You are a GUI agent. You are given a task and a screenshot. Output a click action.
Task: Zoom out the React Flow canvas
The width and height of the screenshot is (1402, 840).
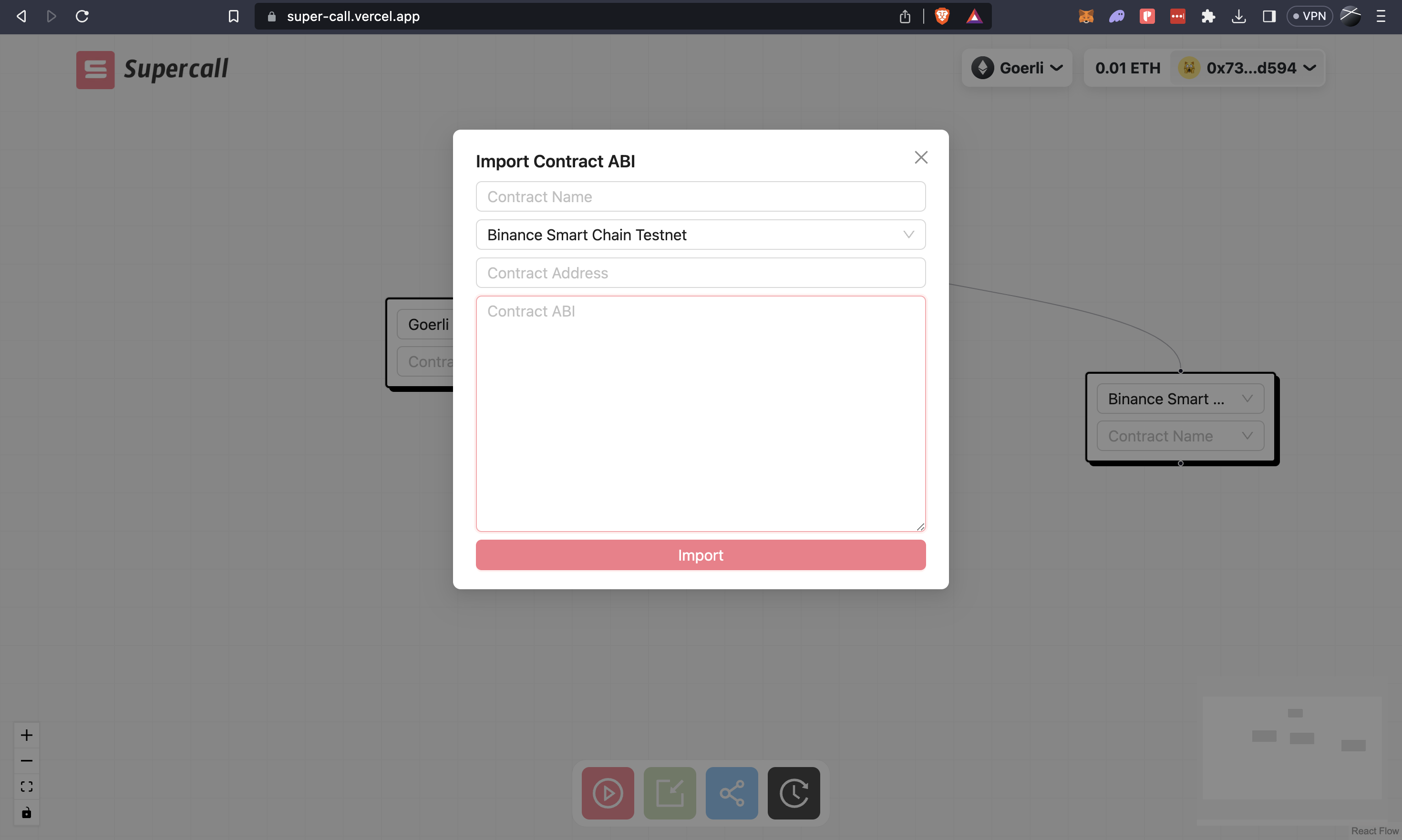click(x=27, y=761)
